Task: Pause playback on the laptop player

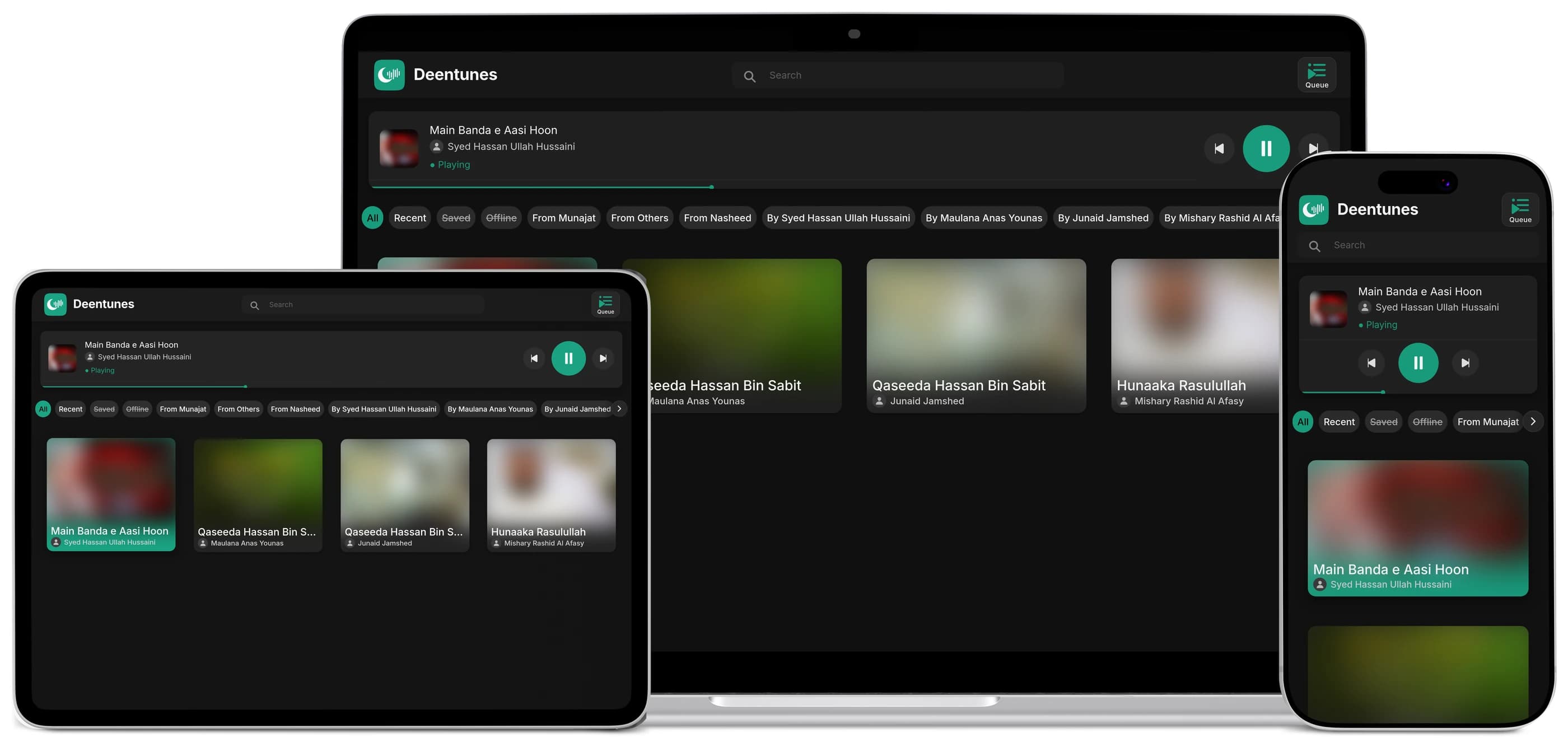Action: pos(1266,148)
